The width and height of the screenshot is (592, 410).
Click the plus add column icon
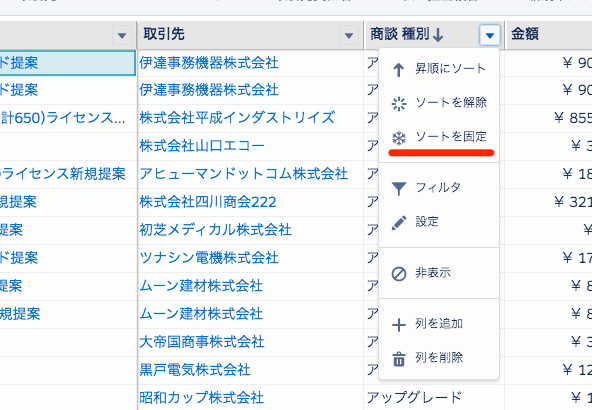(x=399, y=325)
